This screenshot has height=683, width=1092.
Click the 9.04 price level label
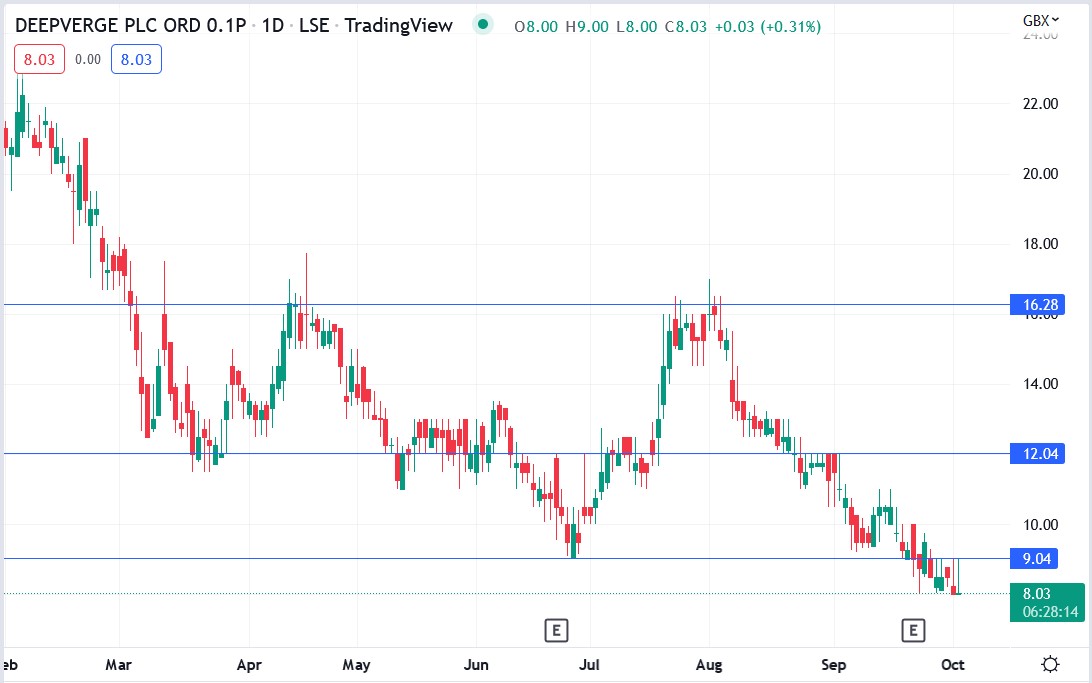(1038, 558)
